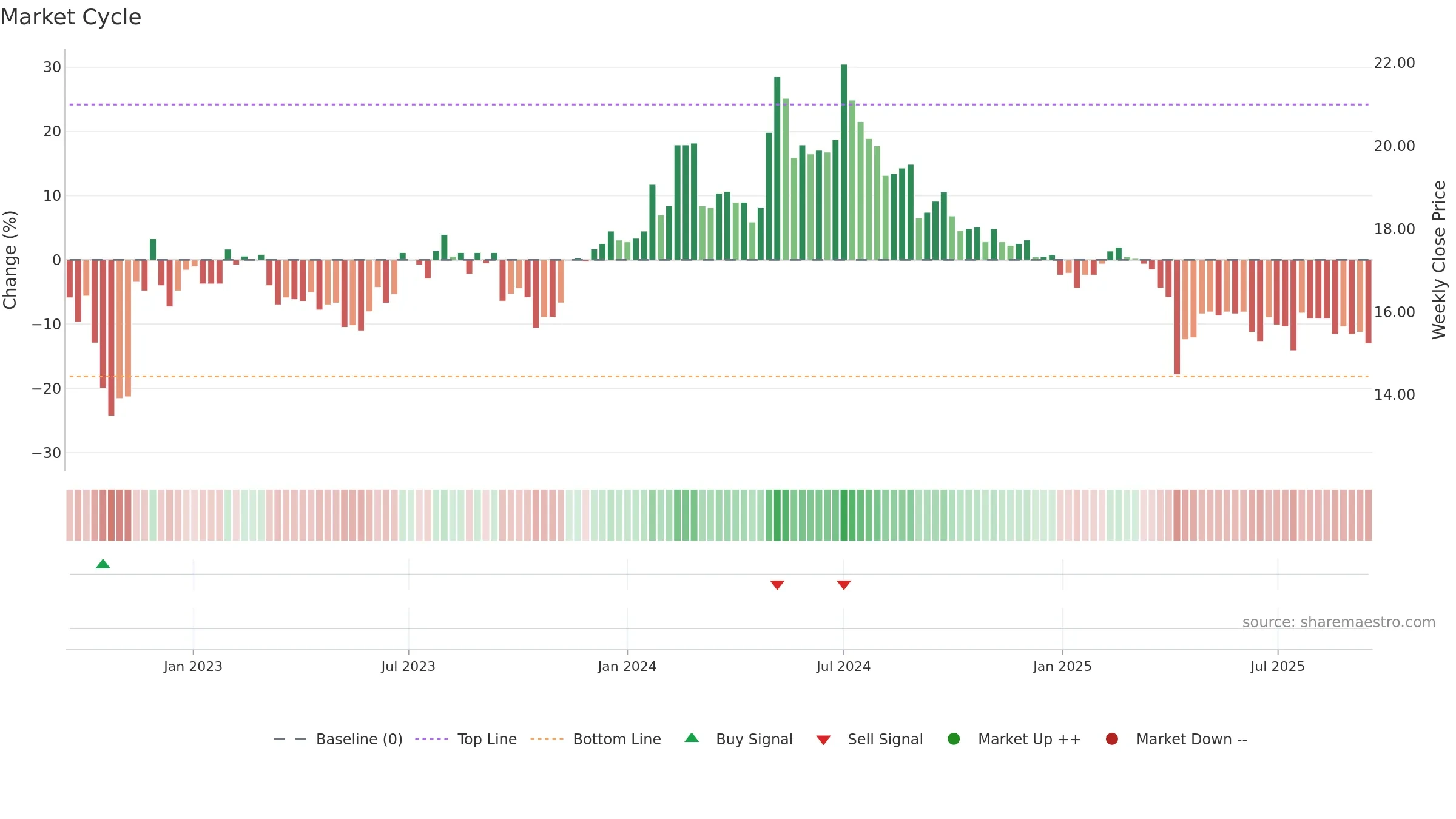Click the Jan 2025 axis label
Image resolution: width=1456 pixels, height=819 pixels.
(x=1062, y=667)
